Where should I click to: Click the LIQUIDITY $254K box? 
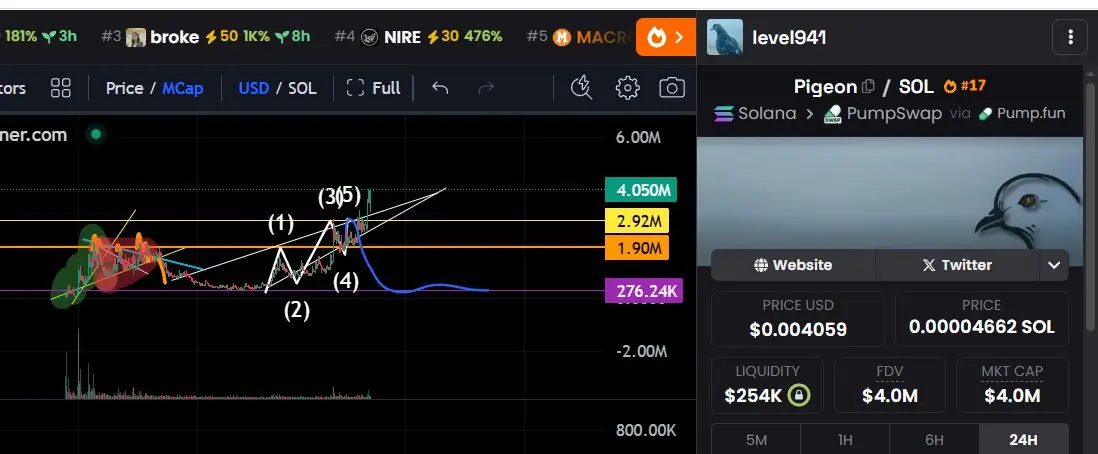point(767,385)
